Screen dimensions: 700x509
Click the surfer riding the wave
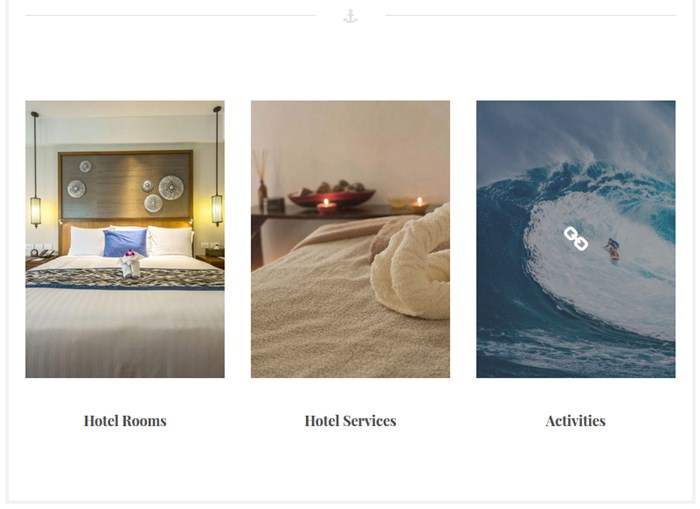[x=612, y=250]
